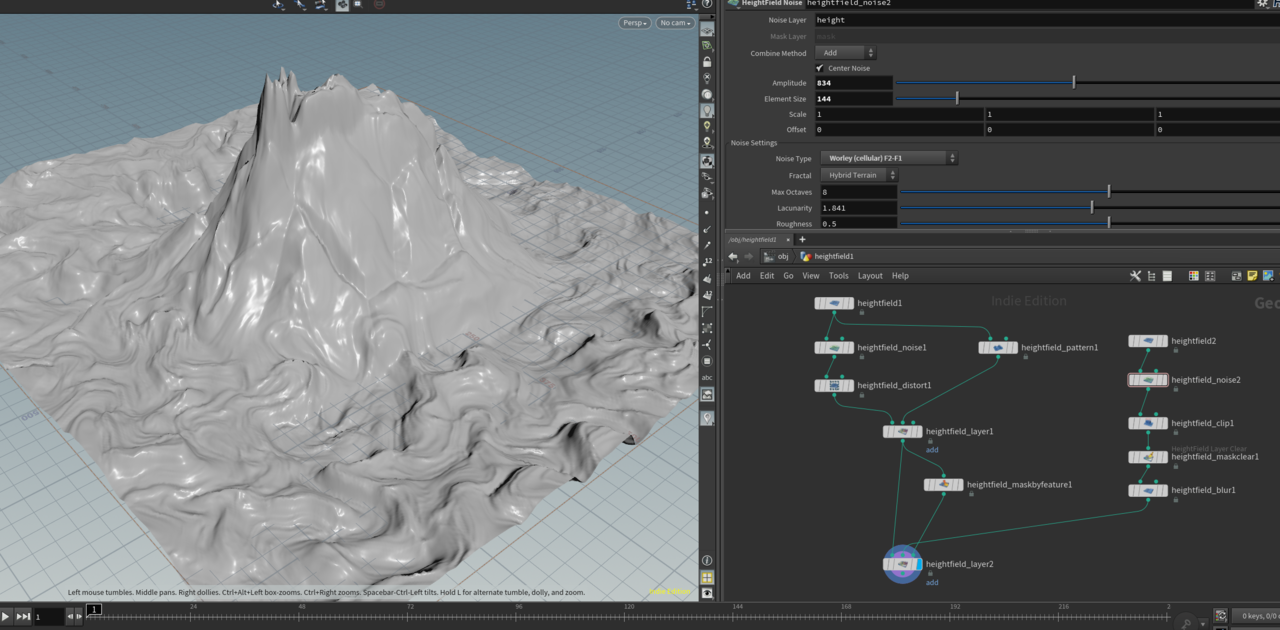
Task: Open the Tools menu in the network editor
Action: pyautogui.click(x=838, y=275)
